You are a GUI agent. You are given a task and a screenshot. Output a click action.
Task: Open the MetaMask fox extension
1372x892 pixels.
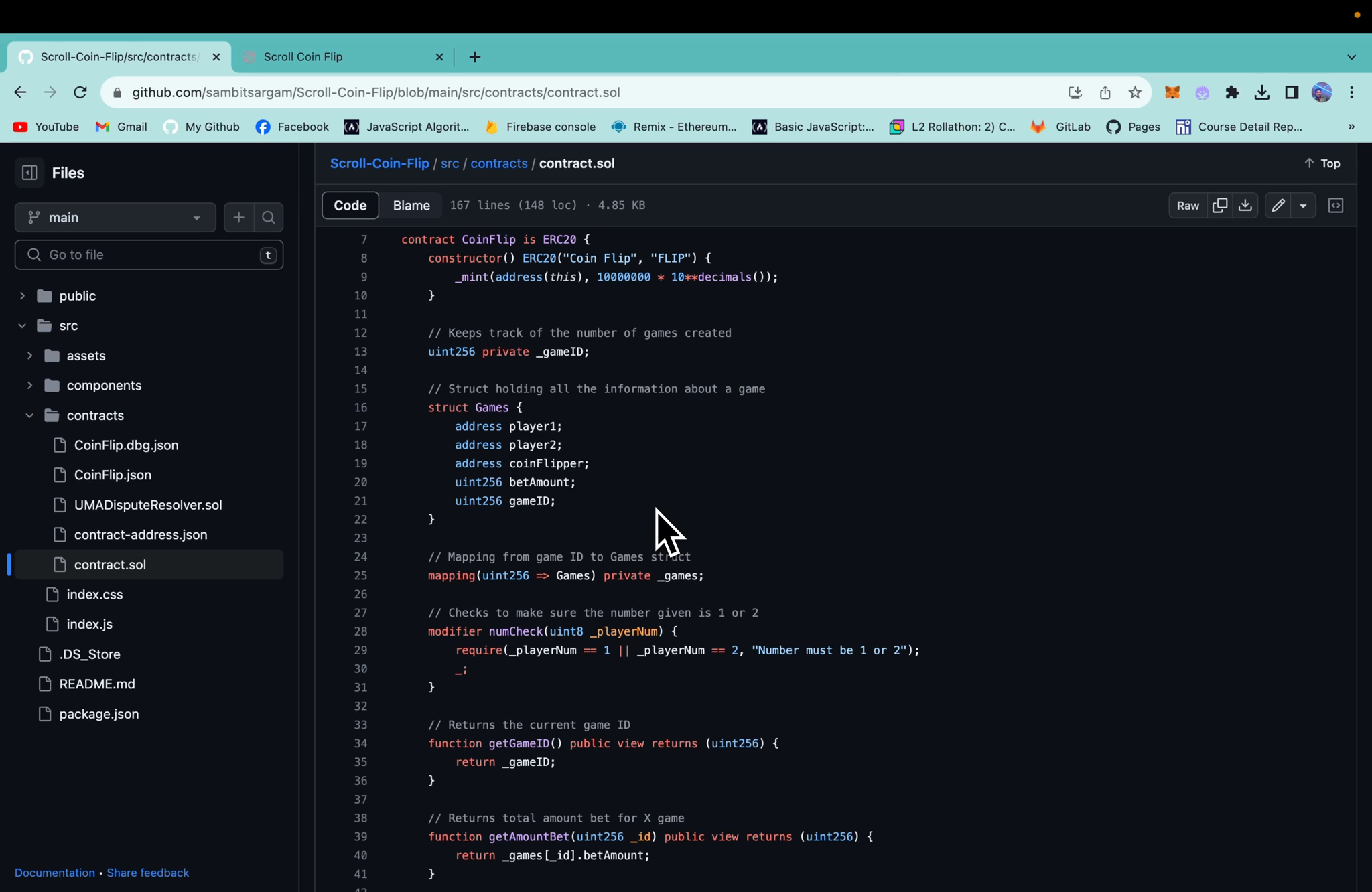point(1172,92)
